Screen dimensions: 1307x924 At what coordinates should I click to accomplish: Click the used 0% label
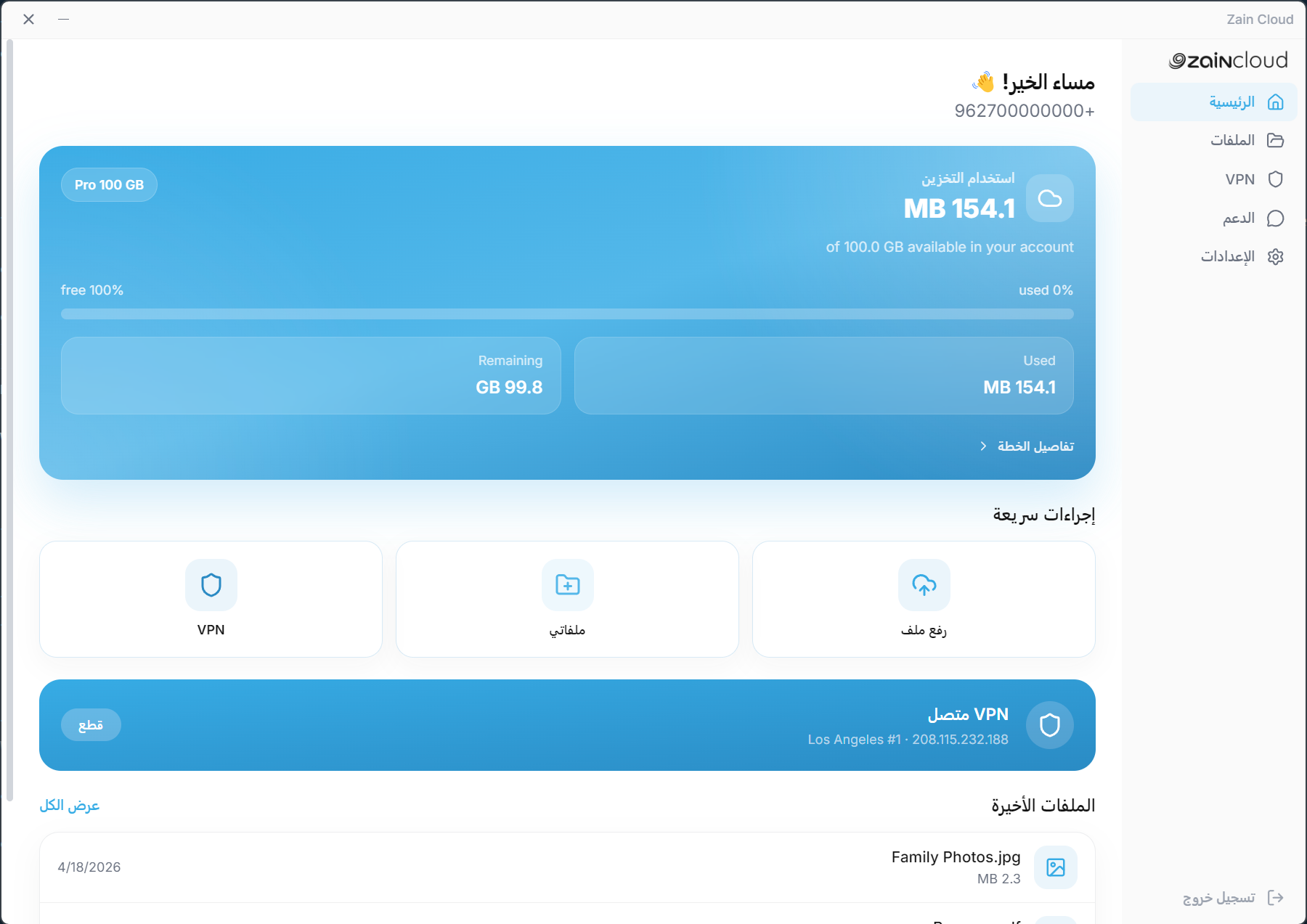[1046, 290]
